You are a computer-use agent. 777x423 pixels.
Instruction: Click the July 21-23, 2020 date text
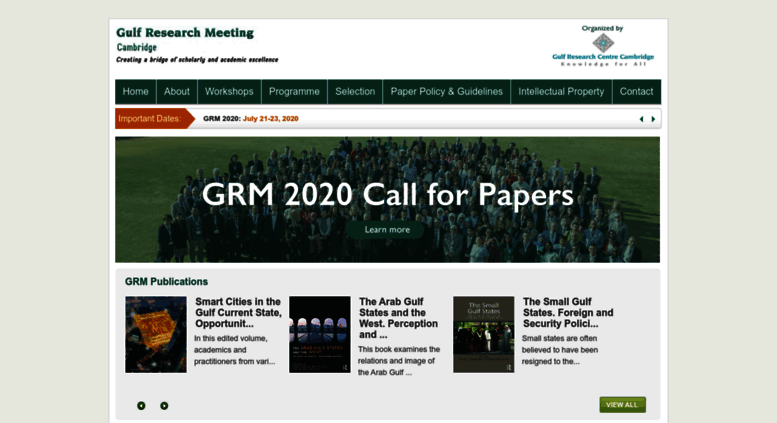[x=271, y=119]
